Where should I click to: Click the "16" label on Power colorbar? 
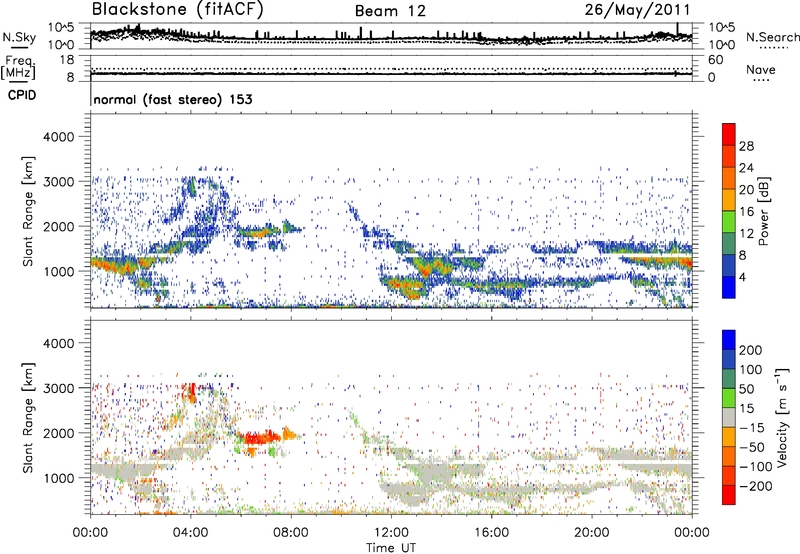tap(746, 212)
